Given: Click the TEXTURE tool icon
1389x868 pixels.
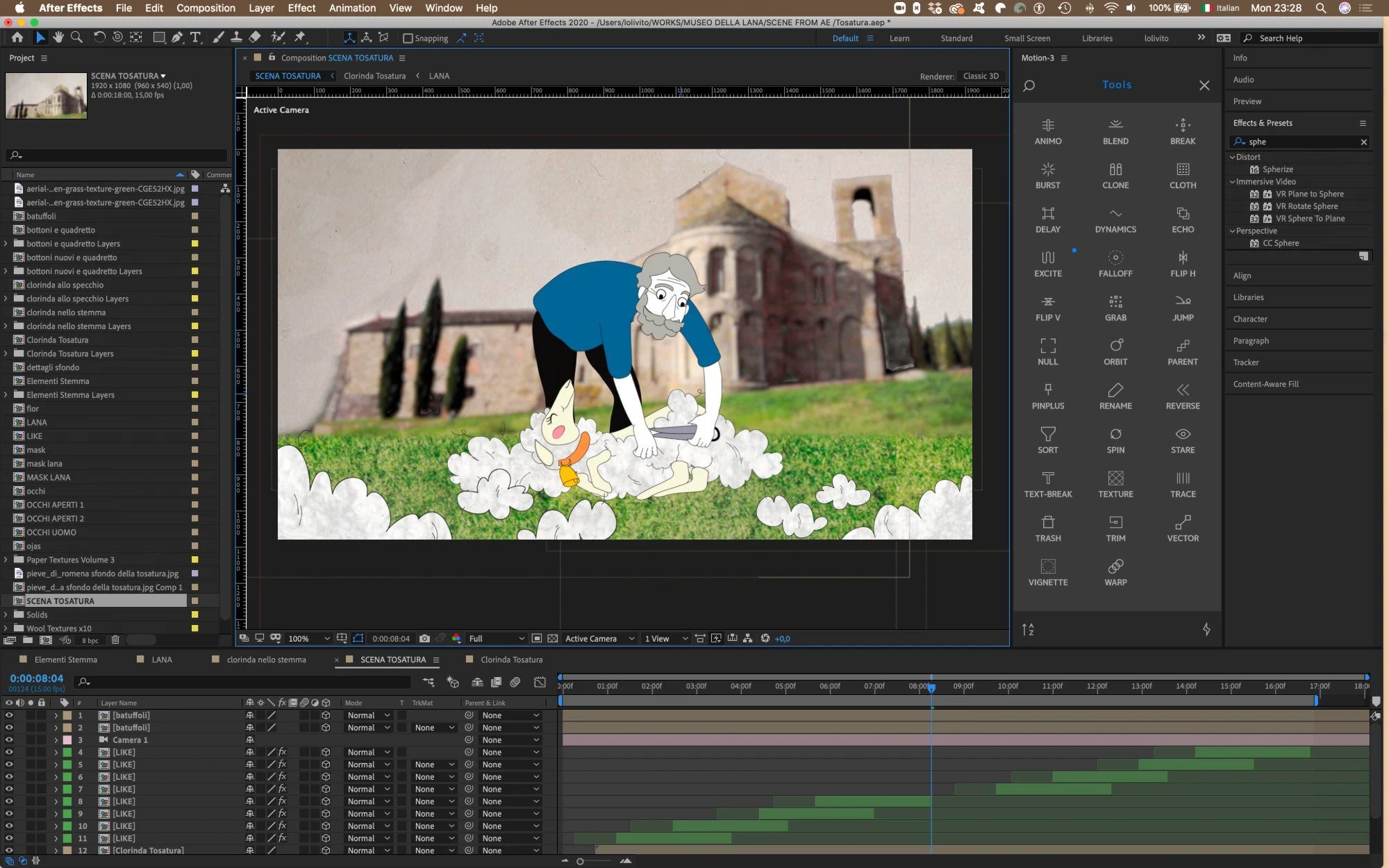Looking at the screenshot, I should click(x=1115, y=485).
